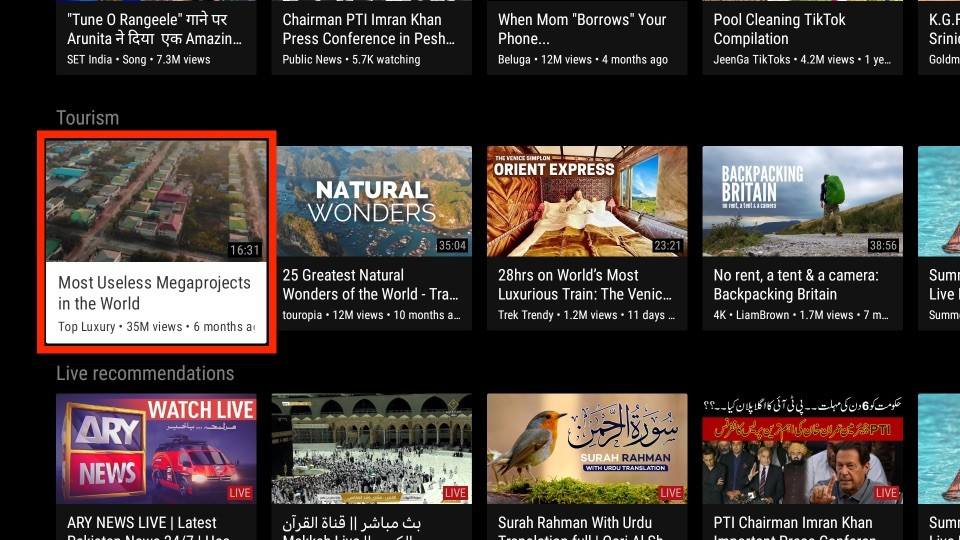Screen dimensions: 960x540
Task: Click the 23:21 duration badge
Action: 667,246
